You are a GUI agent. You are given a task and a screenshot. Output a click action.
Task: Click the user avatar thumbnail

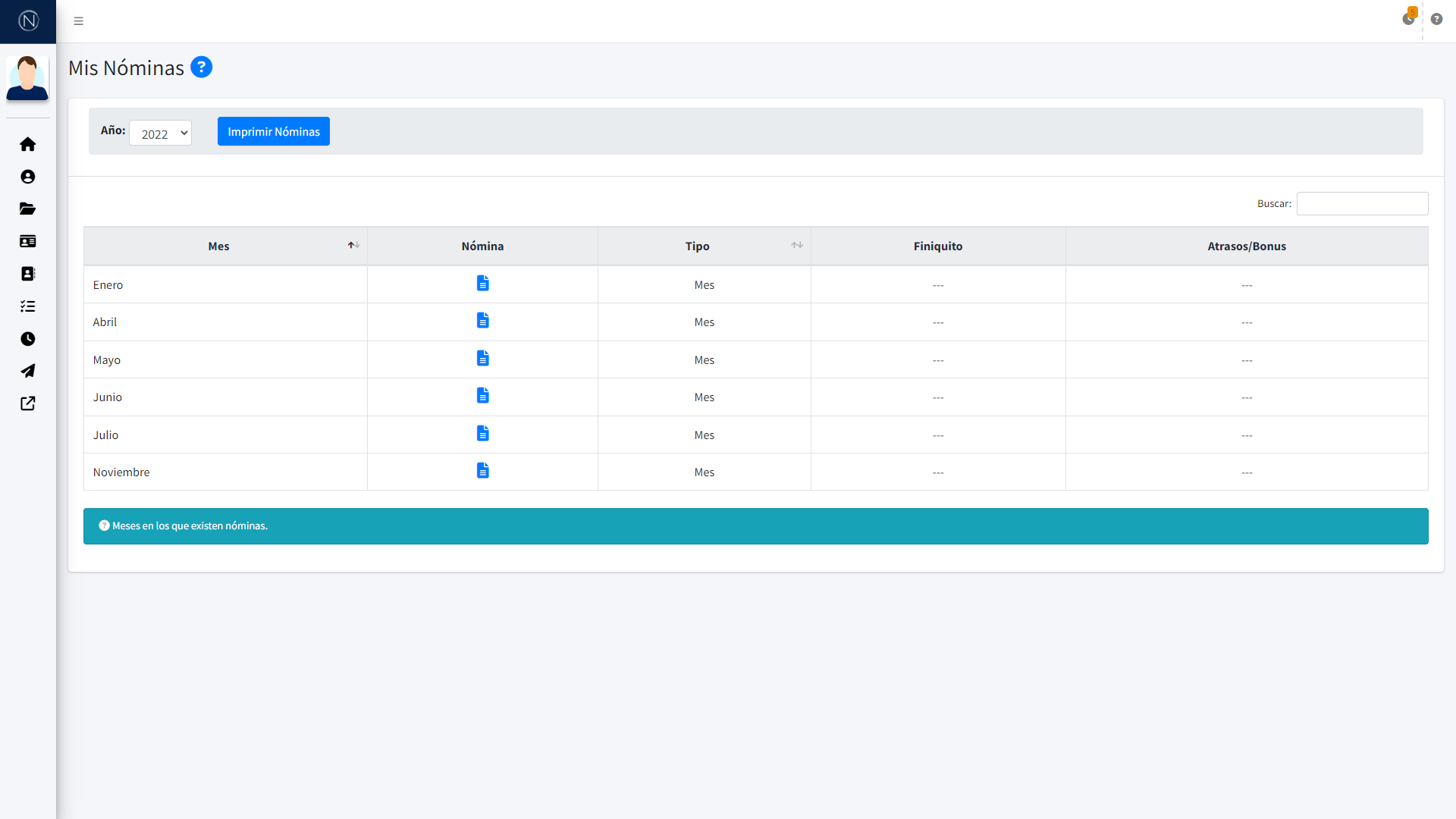[x=27, y=78]
